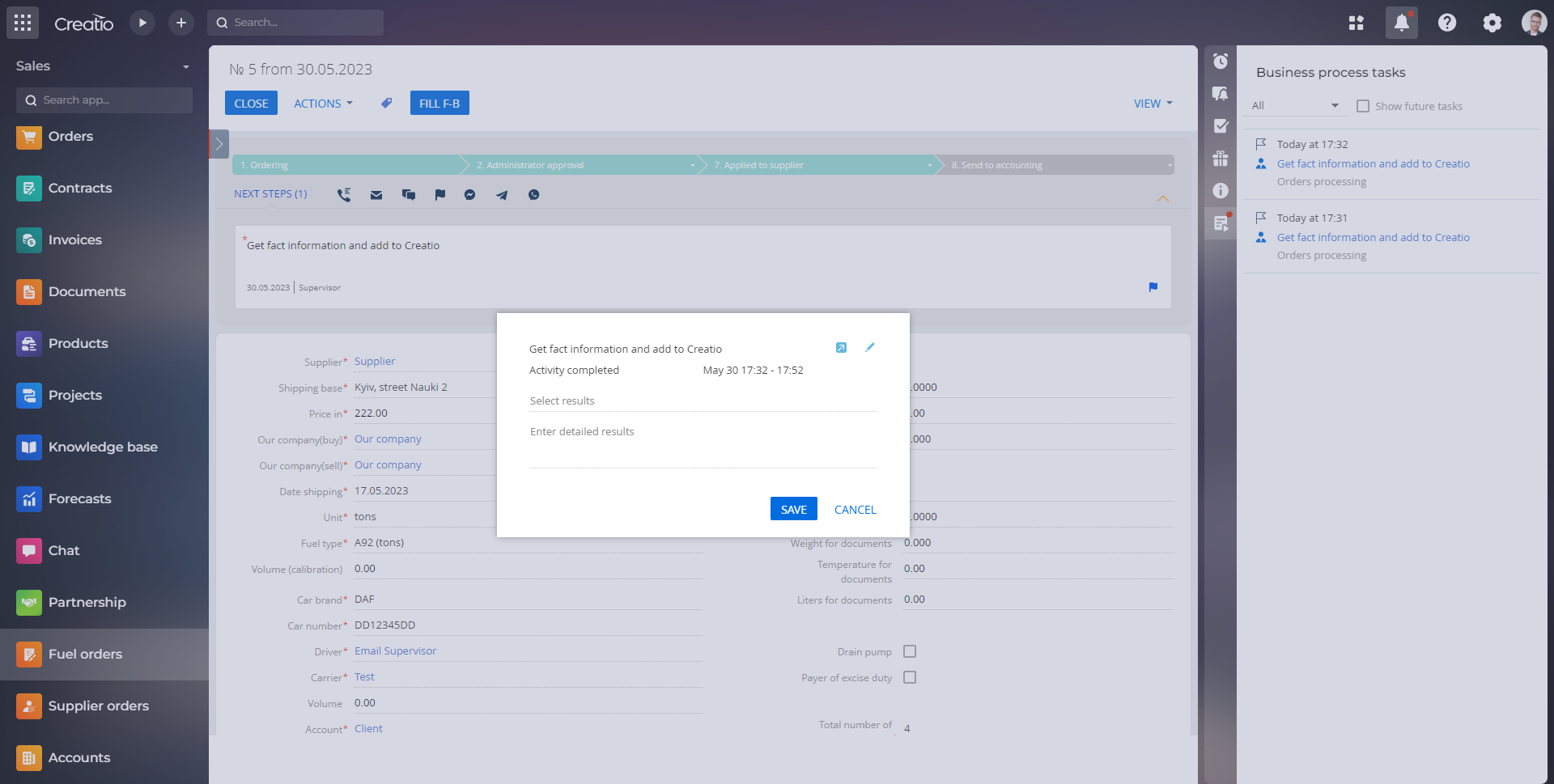Open the reminders alarm clock panel
This screenshot has width=1554, height=784.
pyautogui.click(x=1221, y=61)
